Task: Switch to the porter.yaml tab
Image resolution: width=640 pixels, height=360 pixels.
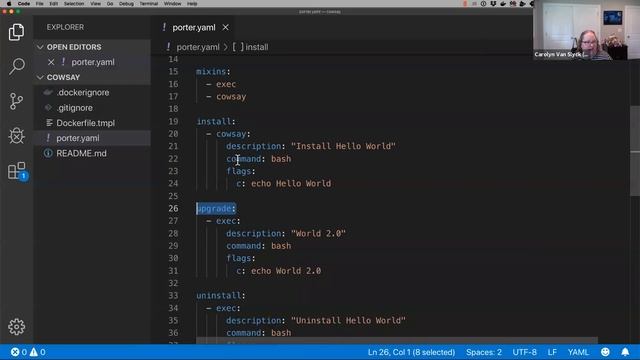Action: 194,27
